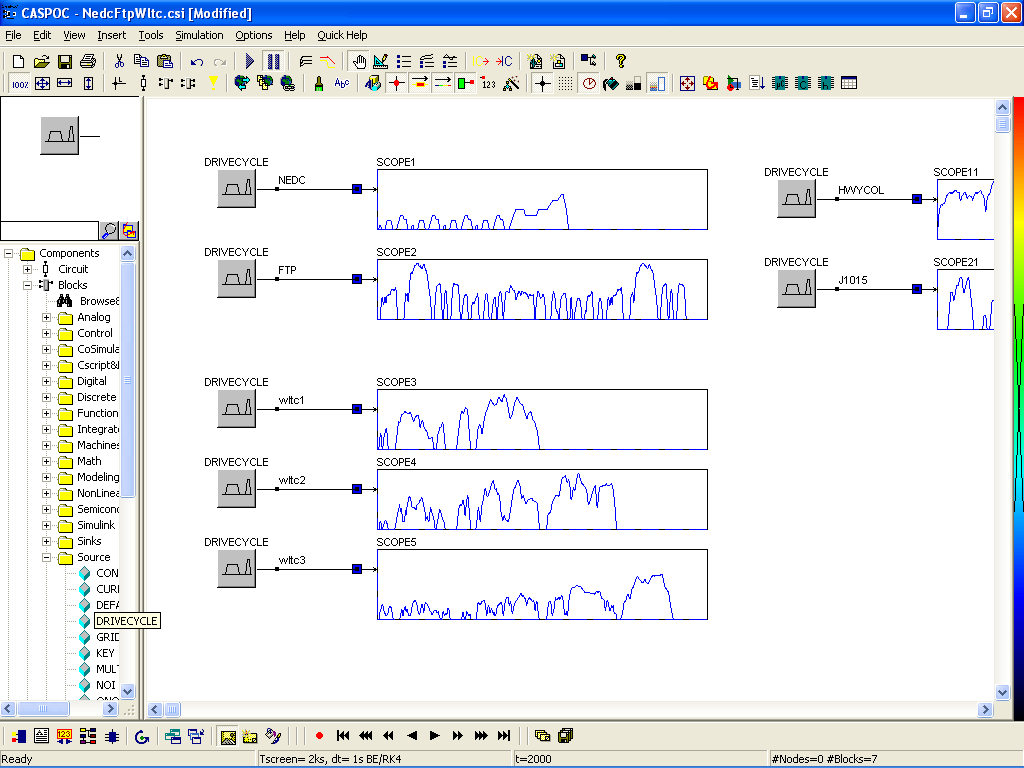Select the Abc text label tool
Screen dimensions: 1024x768
342,84
